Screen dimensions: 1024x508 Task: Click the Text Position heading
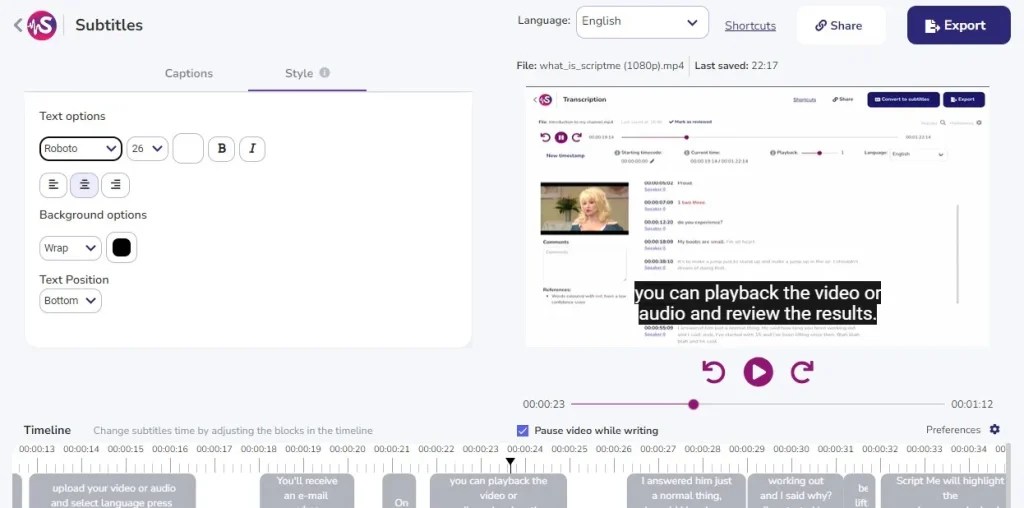pyautogui.click(x=74, y=279)
